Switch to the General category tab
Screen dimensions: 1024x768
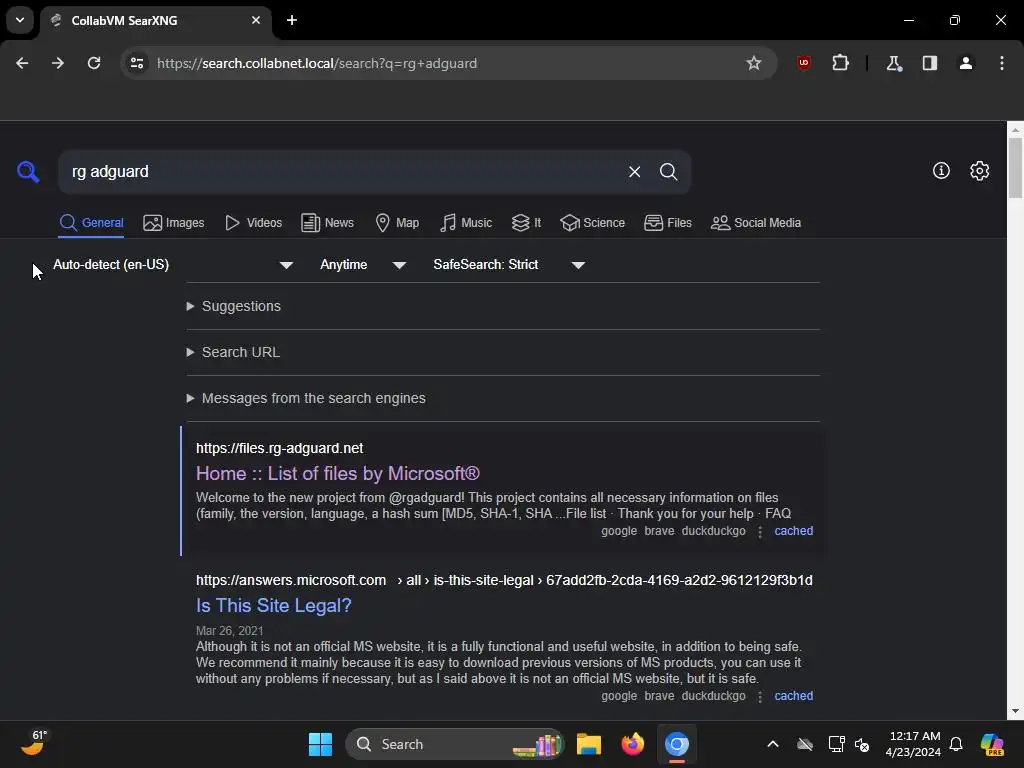pos(91,223)
